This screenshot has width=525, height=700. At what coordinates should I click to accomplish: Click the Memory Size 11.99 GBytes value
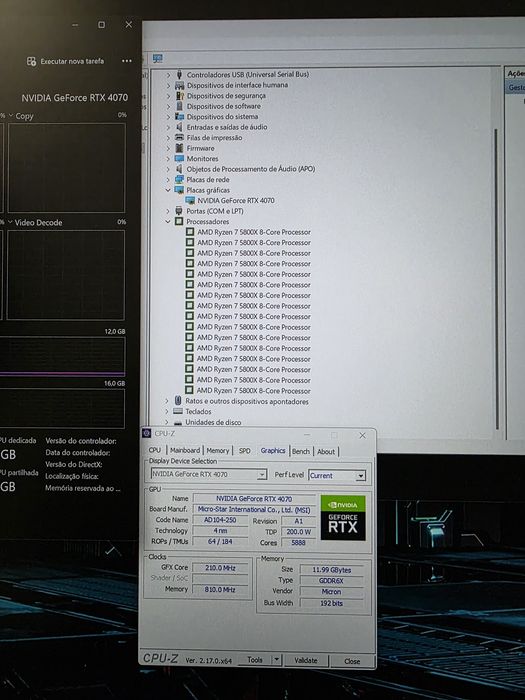tap(331, 570)
